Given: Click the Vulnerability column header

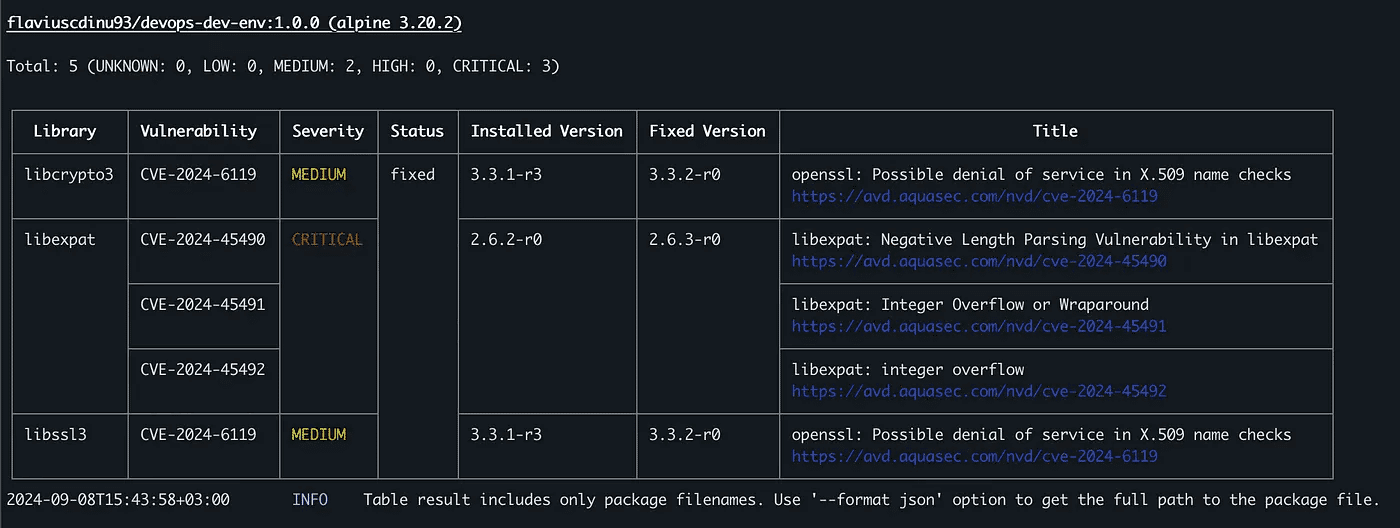Looking at the screenshot, I should 198,131.
